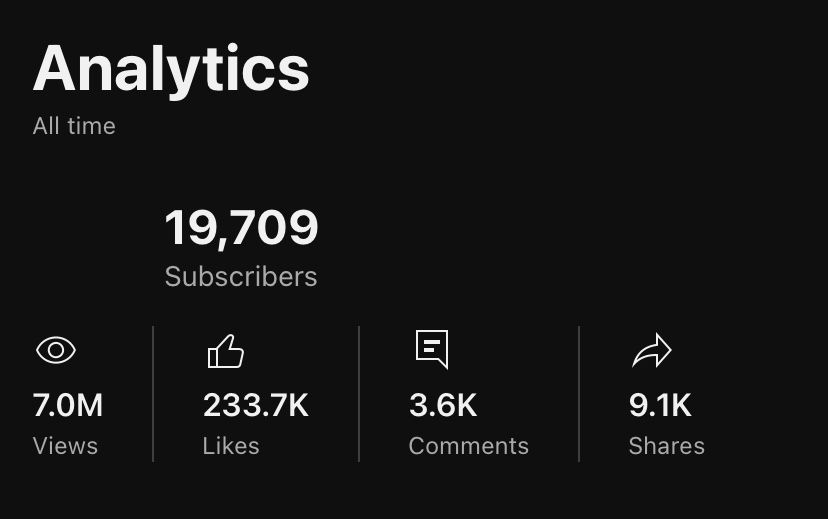Click the divider between Likes and Comments
The image size is (828, 519).
359,394
